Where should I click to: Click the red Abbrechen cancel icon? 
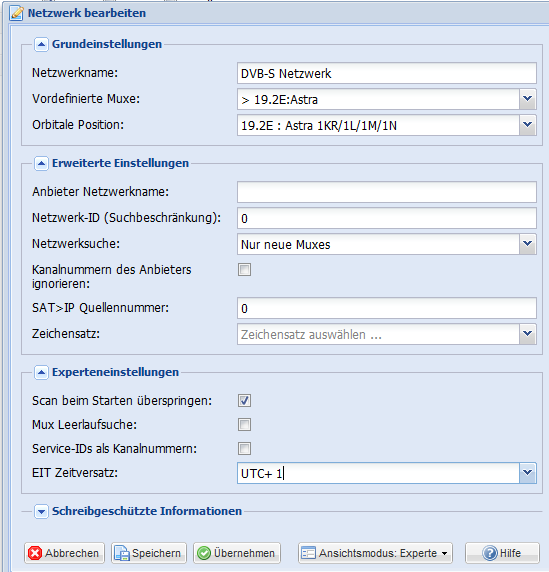click(35, 553)
